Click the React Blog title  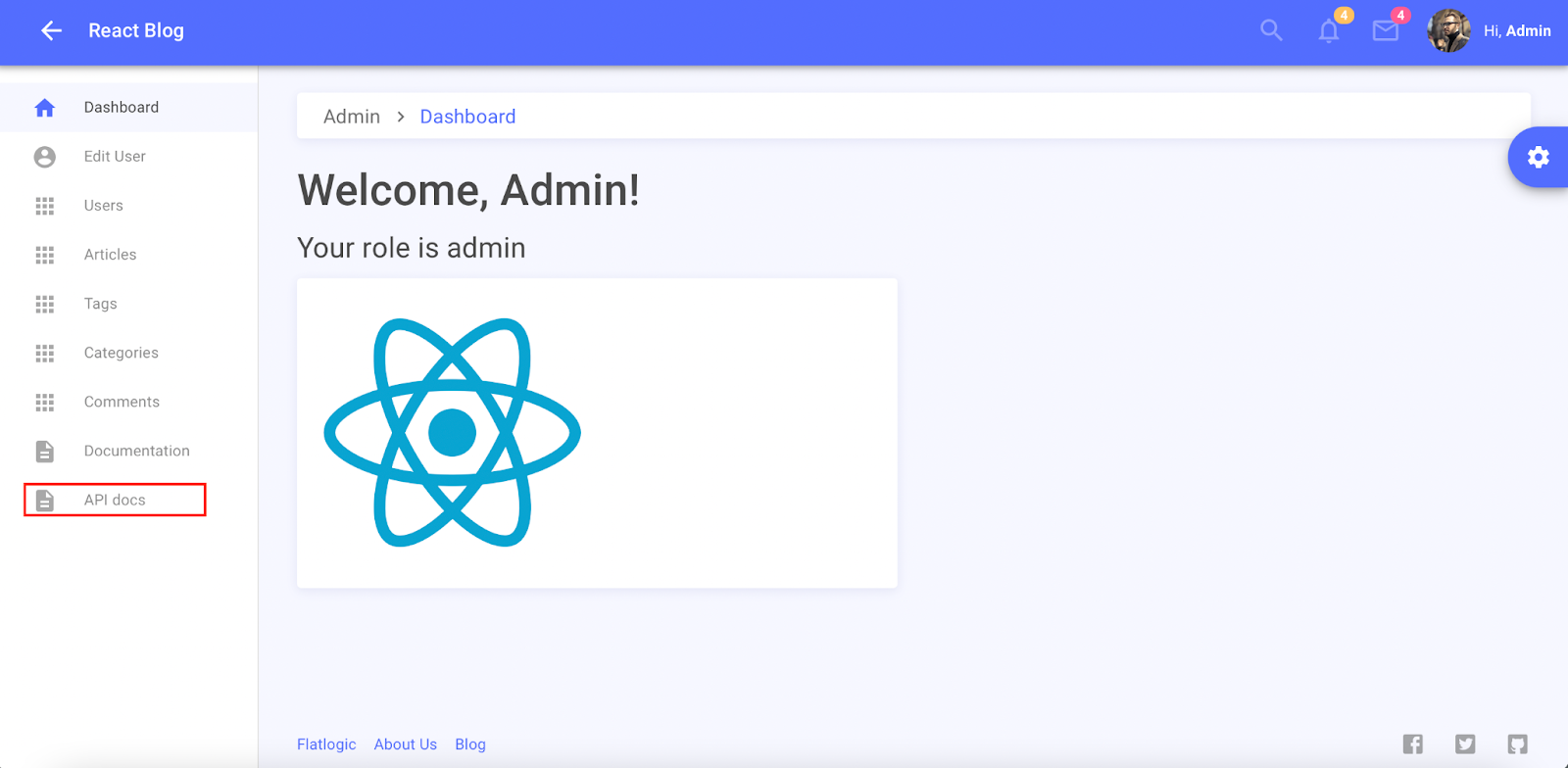click(136, 30)
